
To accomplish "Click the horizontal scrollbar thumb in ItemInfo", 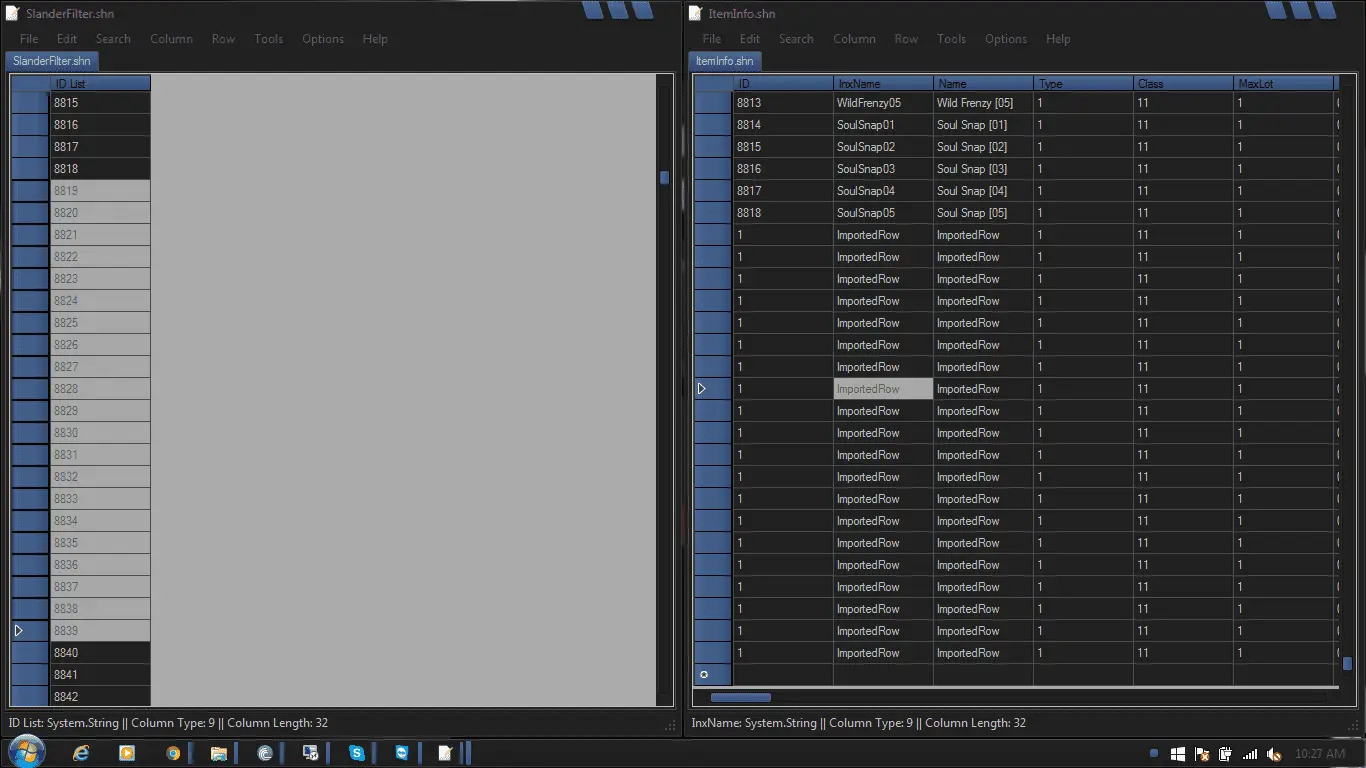I will pyautogui.click(x=740, y=697).
